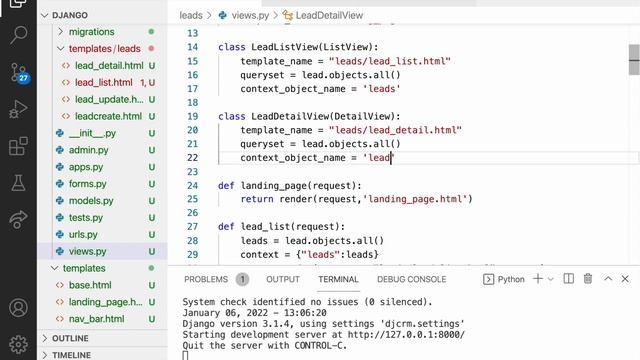
Task: Open apps.py file
Action: tap(86, 167)
